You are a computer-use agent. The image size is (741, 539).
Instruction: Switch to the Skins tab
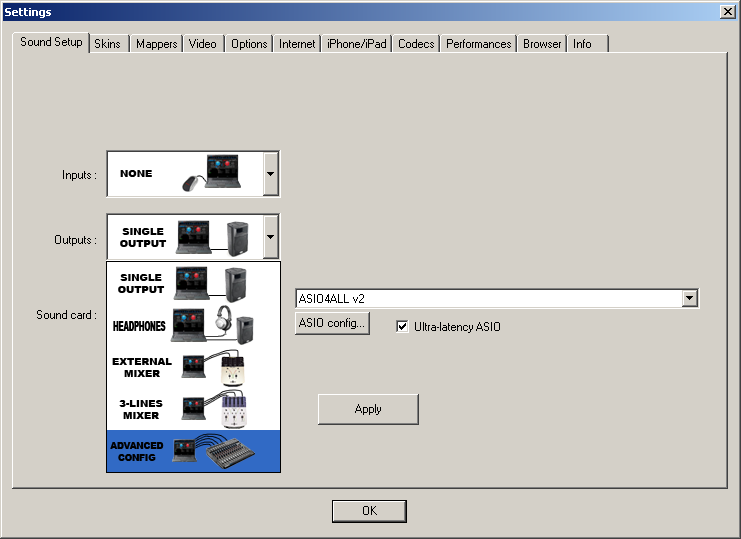click(x=108, y=44)
